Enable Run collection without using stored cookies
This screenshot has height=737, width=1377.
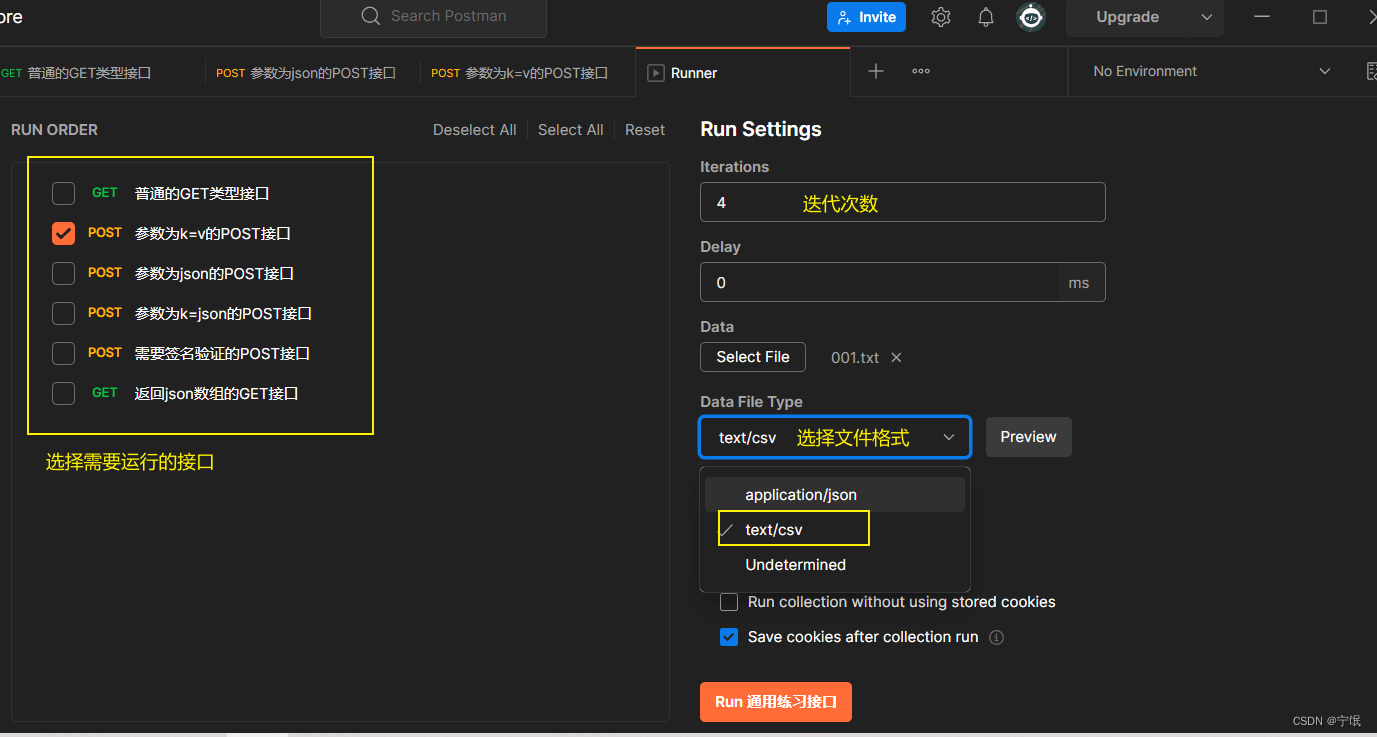(x=729, y=602)
